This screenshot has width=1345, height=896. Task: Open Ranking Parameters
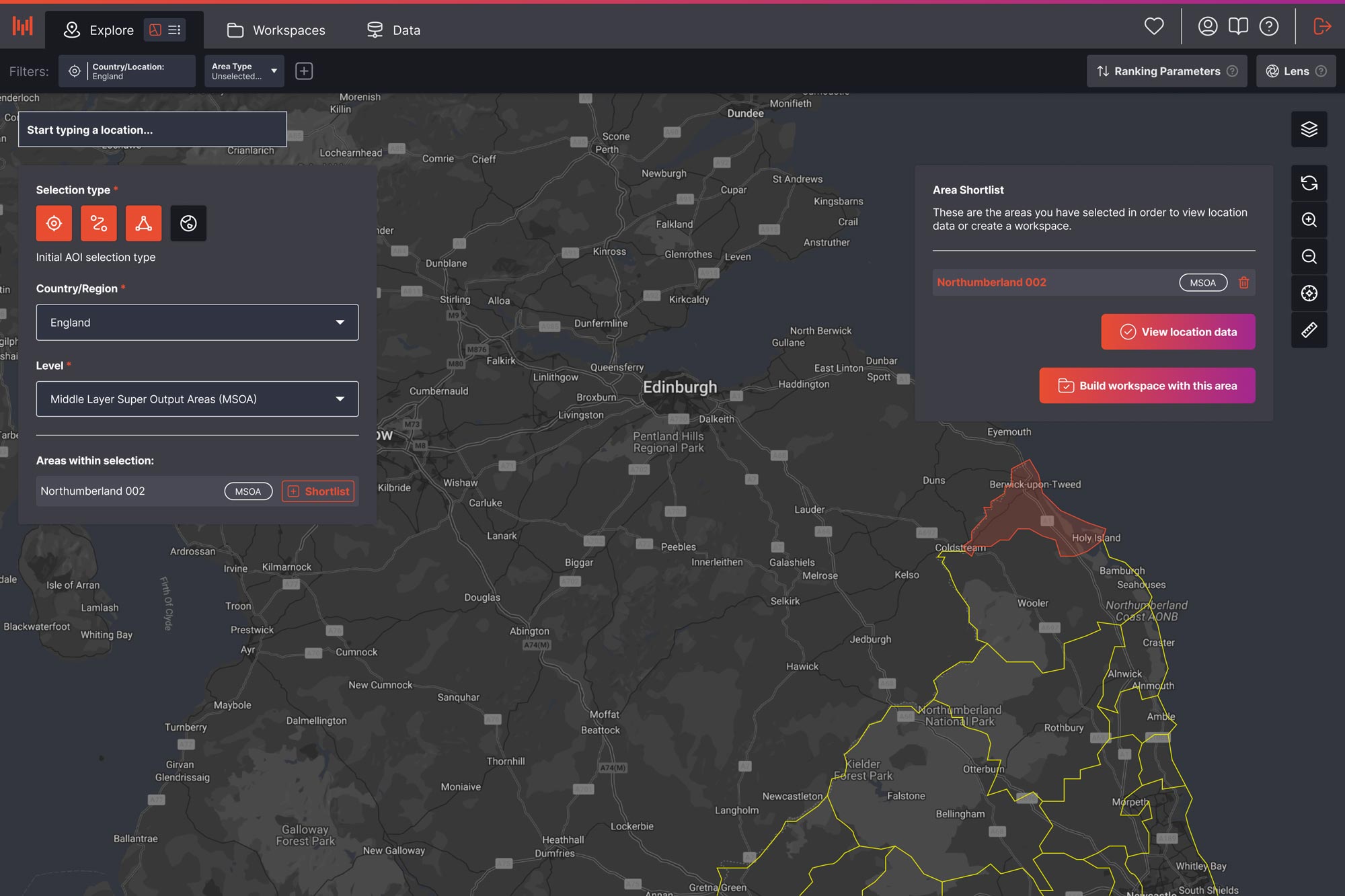[x=1167, y=71]
